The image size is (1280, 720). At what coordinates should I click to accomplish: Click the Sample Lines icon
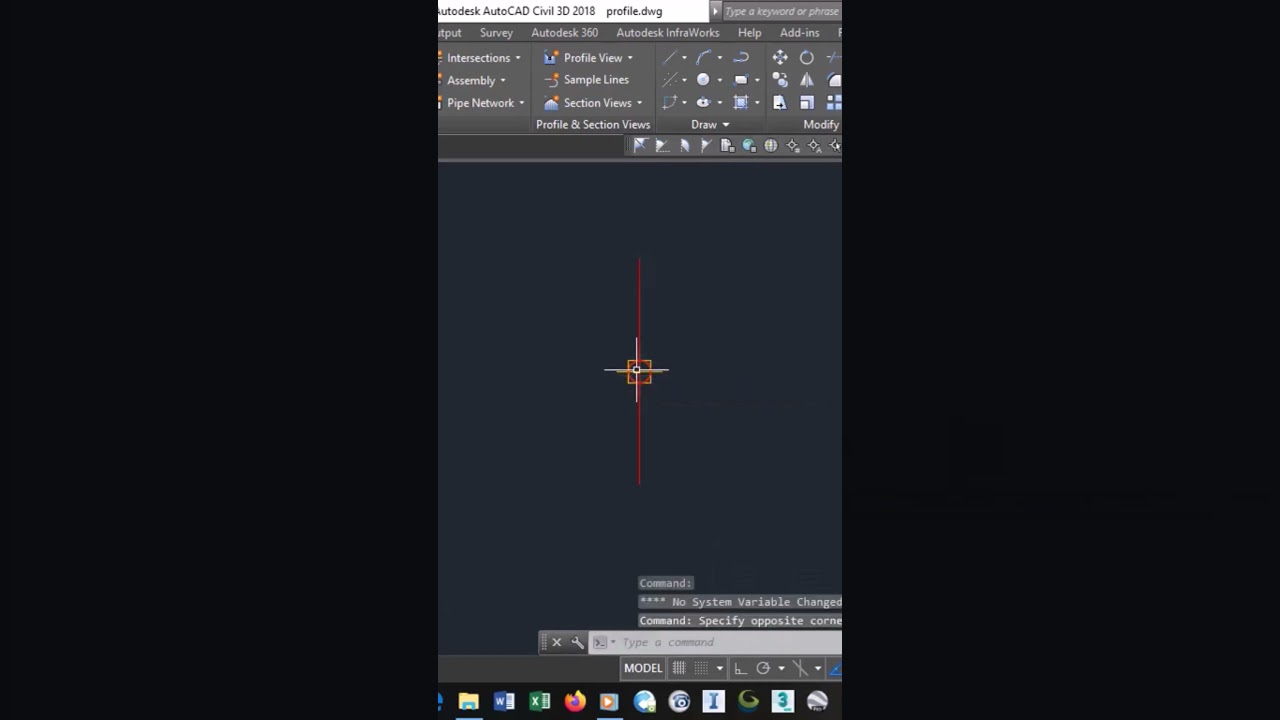pos(550,80)
